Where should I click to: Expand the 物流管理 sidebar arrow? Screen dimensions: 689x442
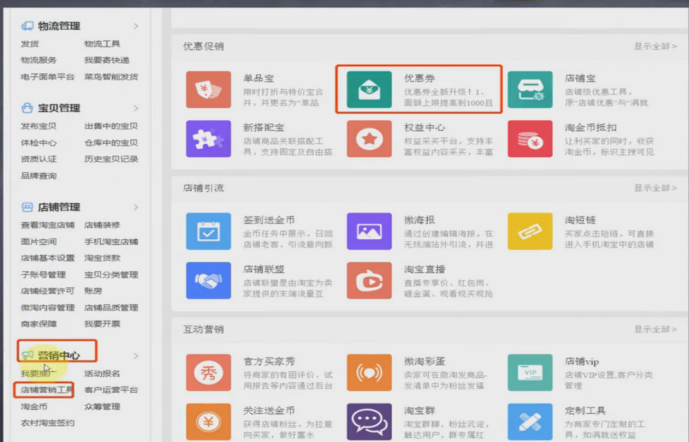click(x=135, y=25)
